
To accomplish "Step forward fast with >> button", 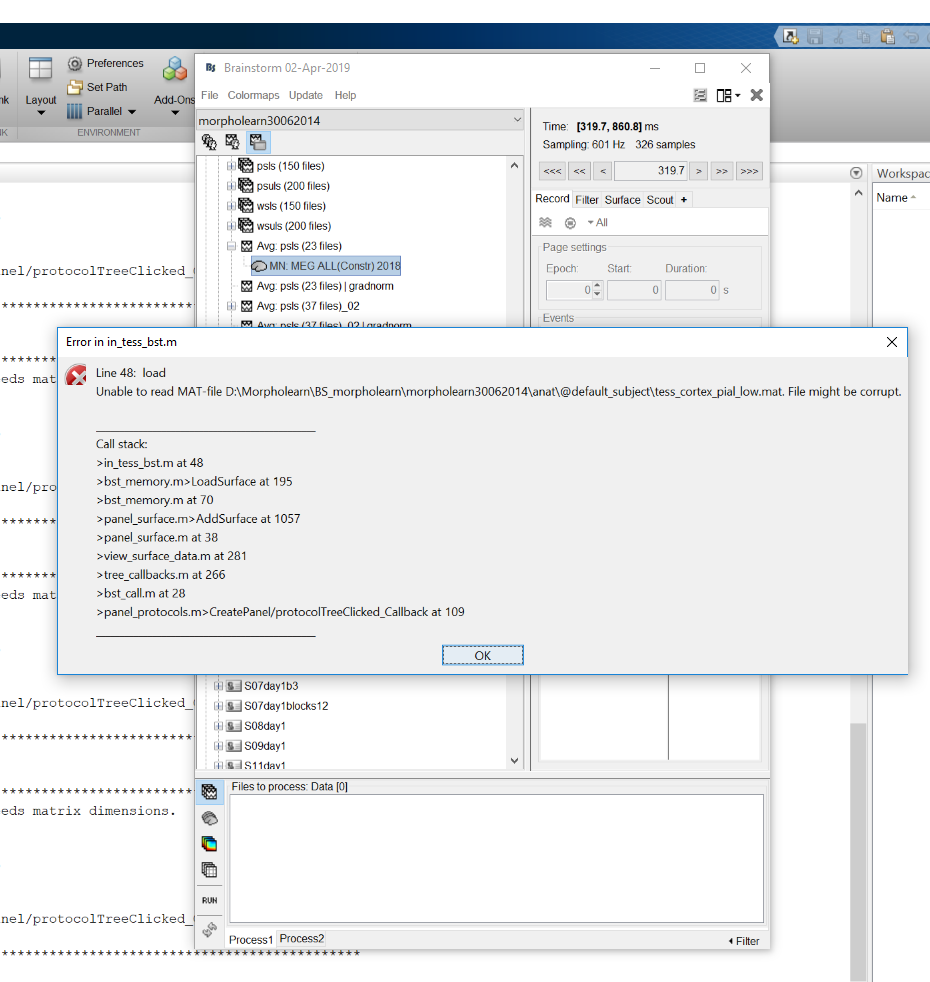I will 722,171.
